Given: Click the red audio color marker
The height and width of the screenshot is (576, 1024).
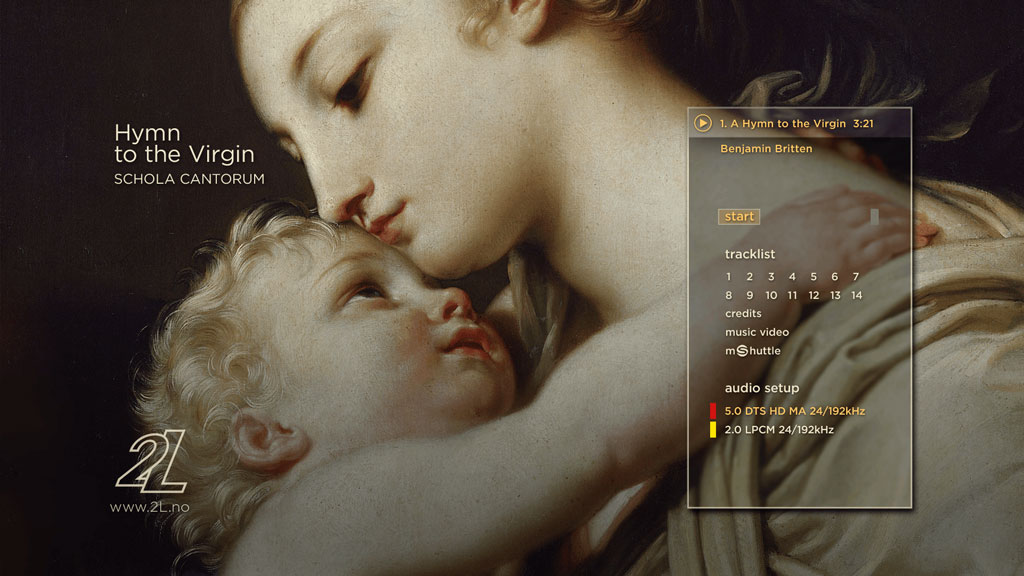Looking at the screenshot, I should click(713, 411).
